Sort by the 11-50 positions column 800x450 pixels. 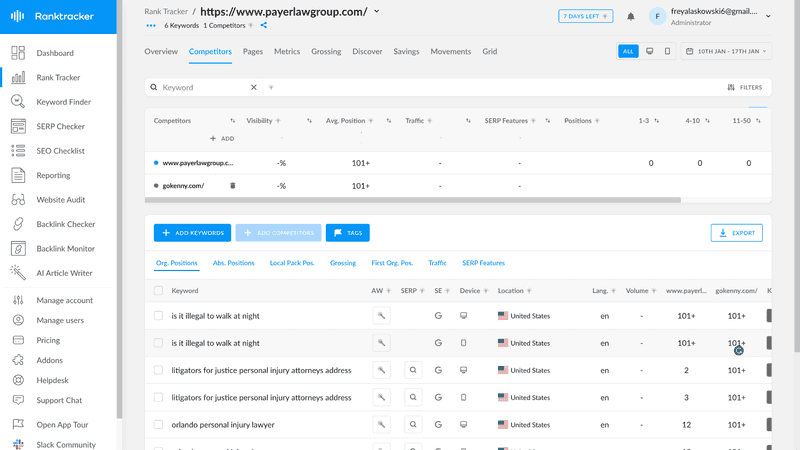pos(758,121)
